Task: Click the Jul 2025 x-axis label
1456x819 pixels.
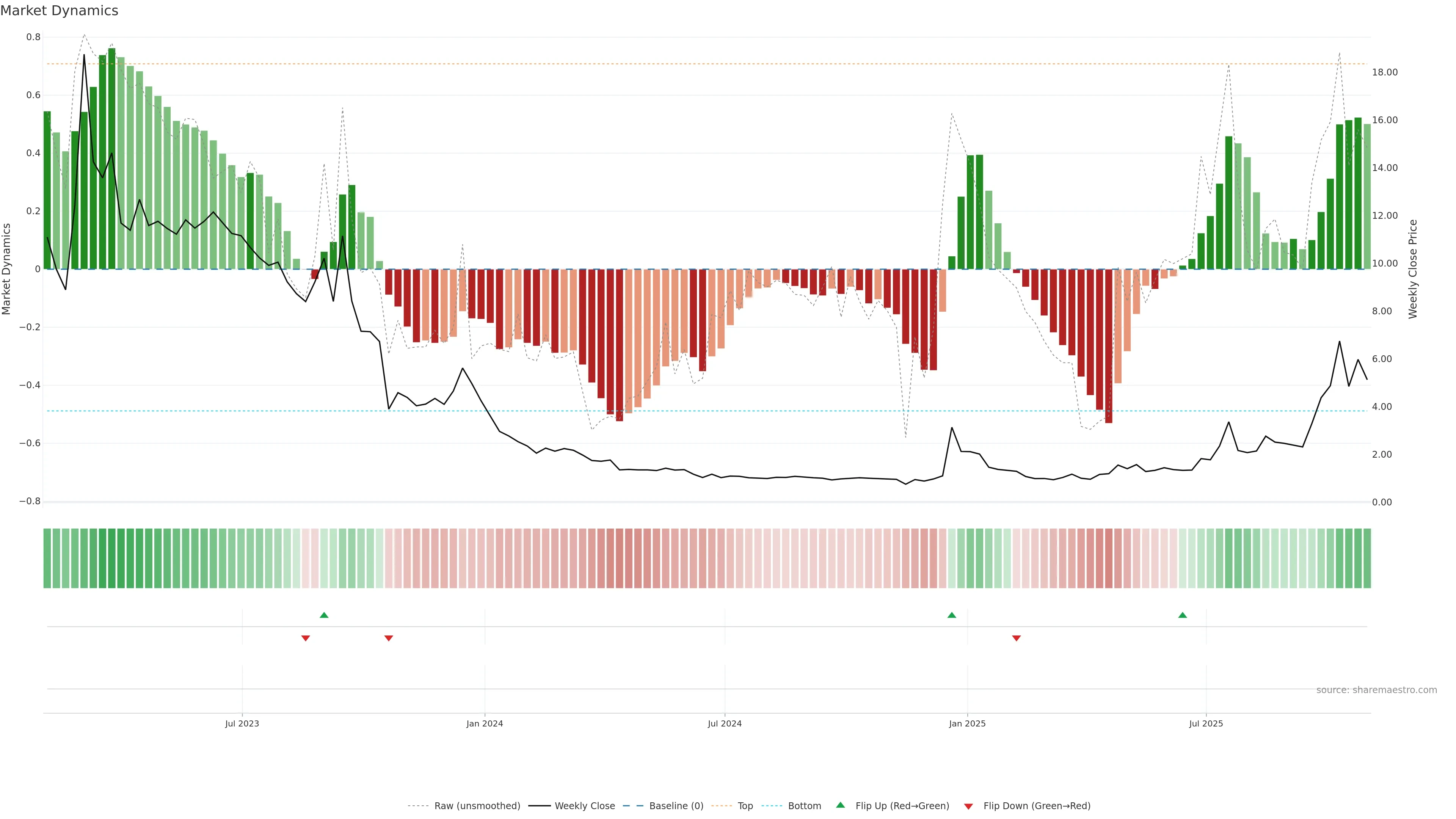Action: pos(1206,723)
